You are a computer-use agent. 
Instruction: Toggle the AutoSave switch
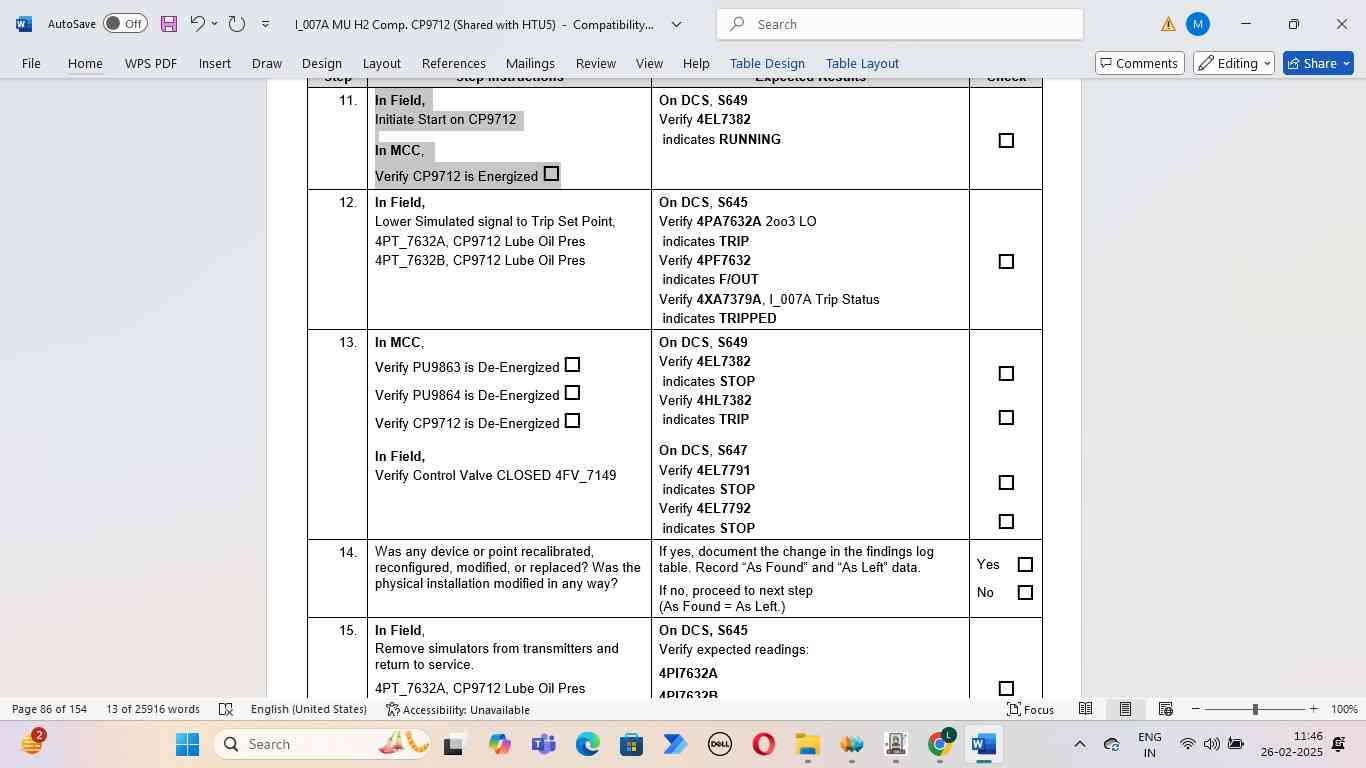125,24
